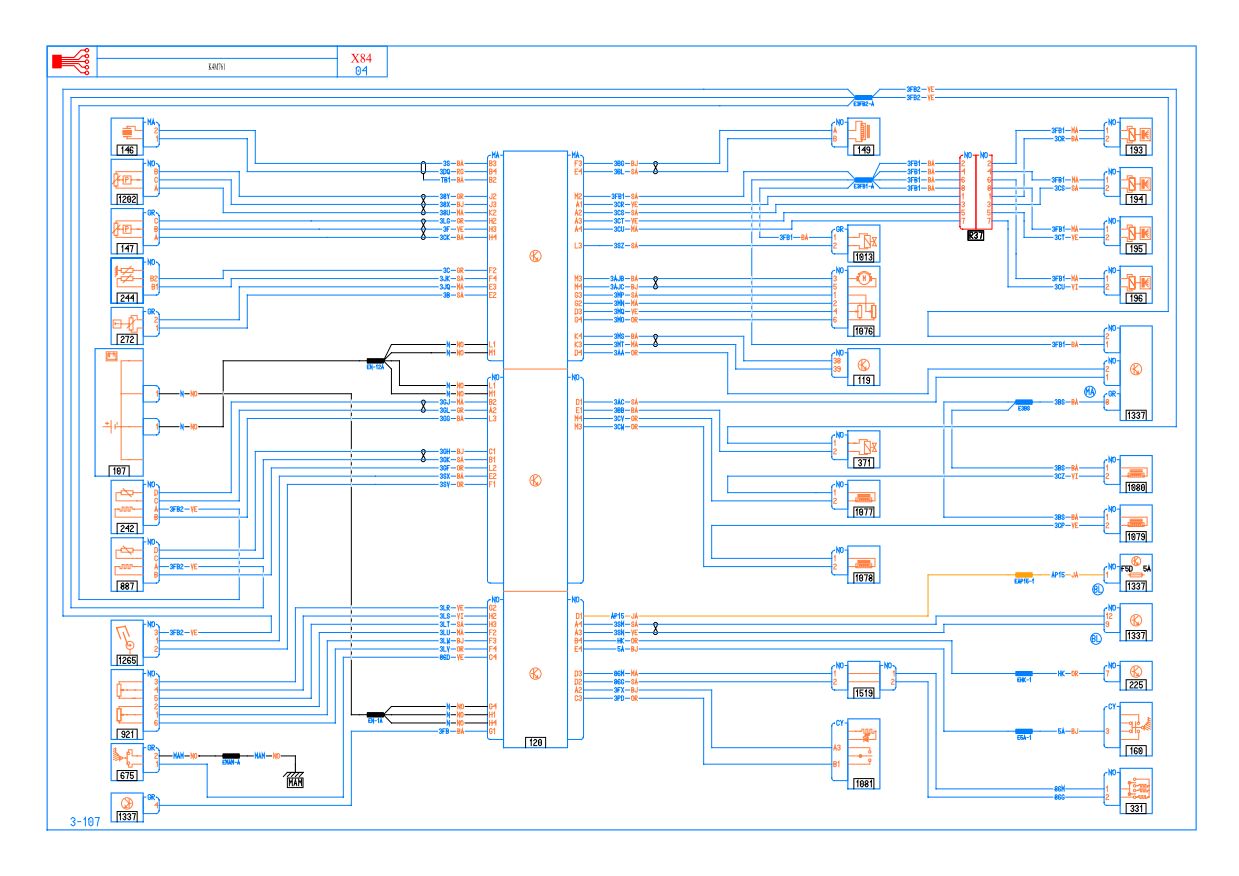Select component 146 symbol

[127, 132]
